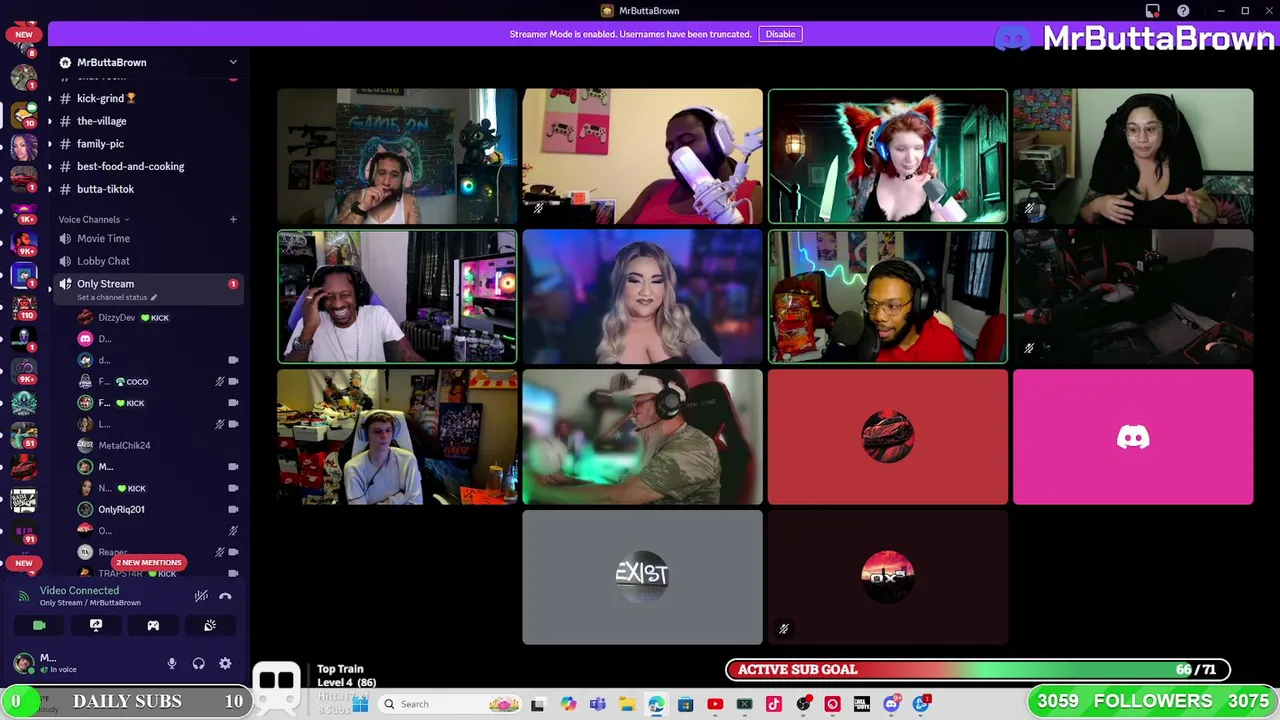Image resolution: width=1280 pixels, height=720 pixels.
Task: Disconnect from voice with hang-up icon
Action: 225,596
